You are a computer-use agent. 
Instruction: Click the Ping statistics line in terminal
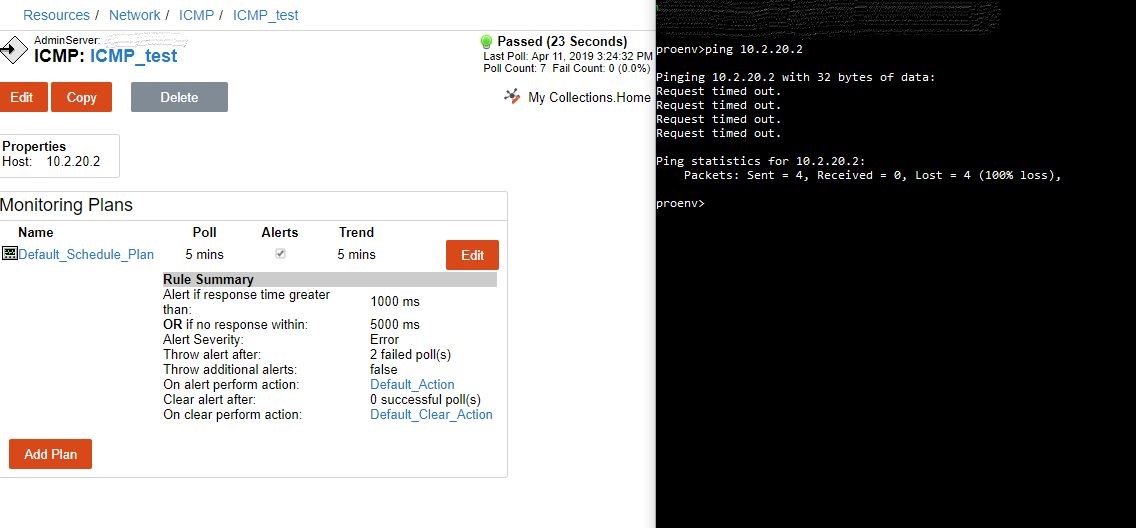[x=761, y=162]
